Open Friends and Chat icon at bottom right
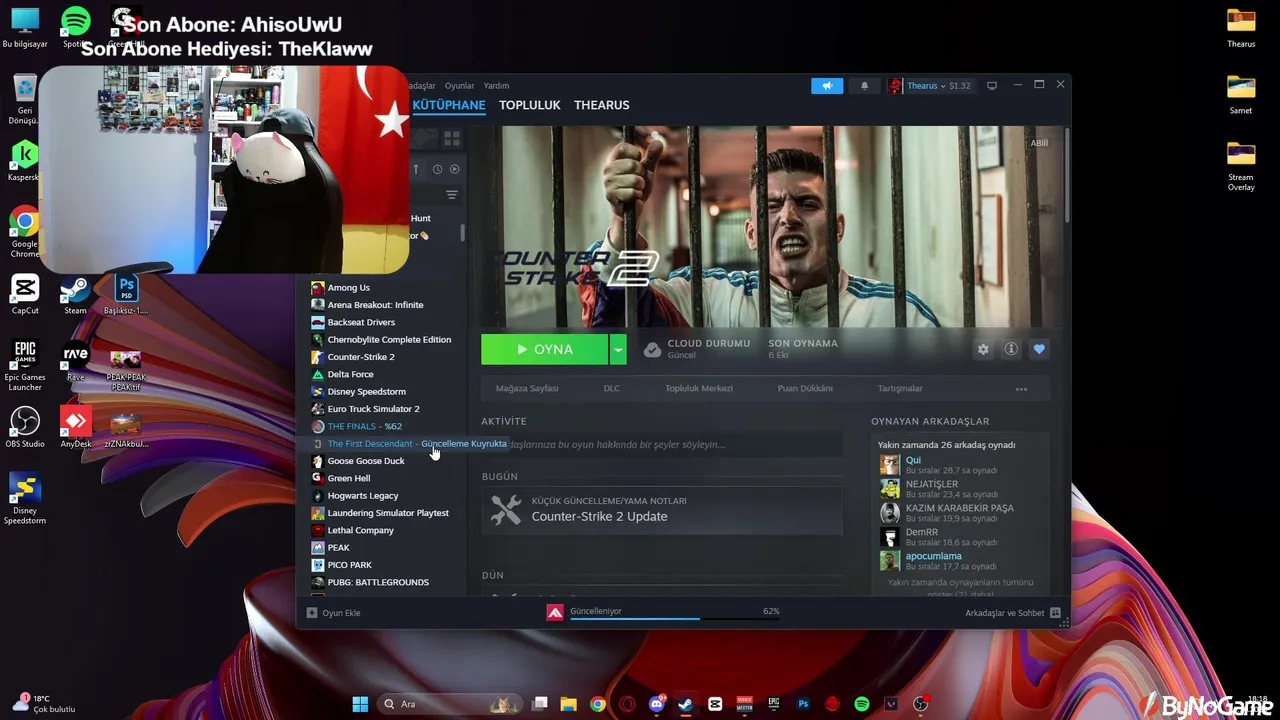Viewport: 1280px width, 720px height. click(x=1055, y=613)
